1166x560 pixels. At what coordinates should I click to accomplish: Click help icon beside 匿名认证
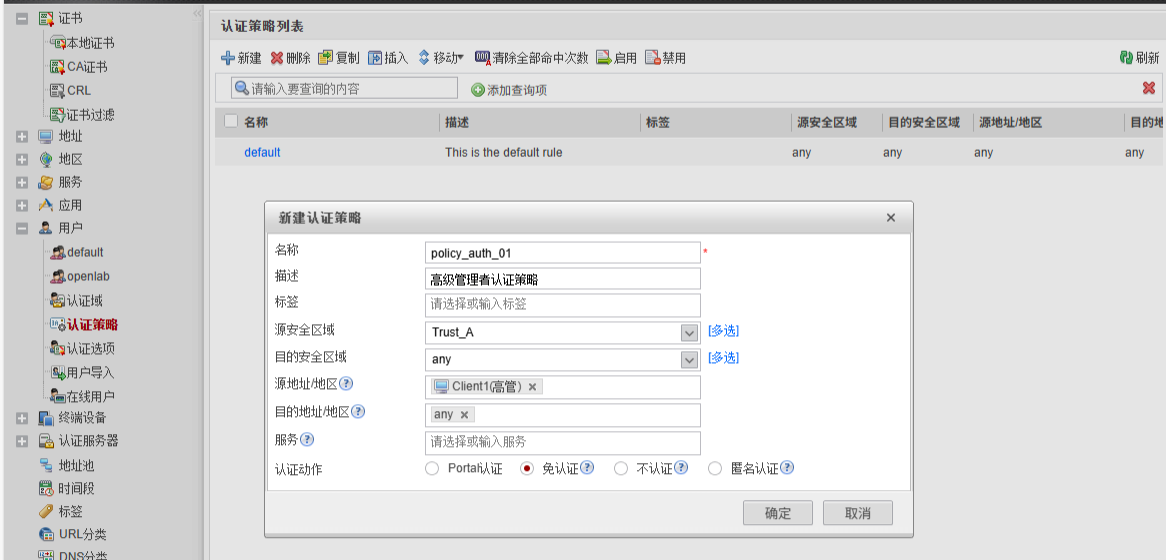[x=787, y=468]
